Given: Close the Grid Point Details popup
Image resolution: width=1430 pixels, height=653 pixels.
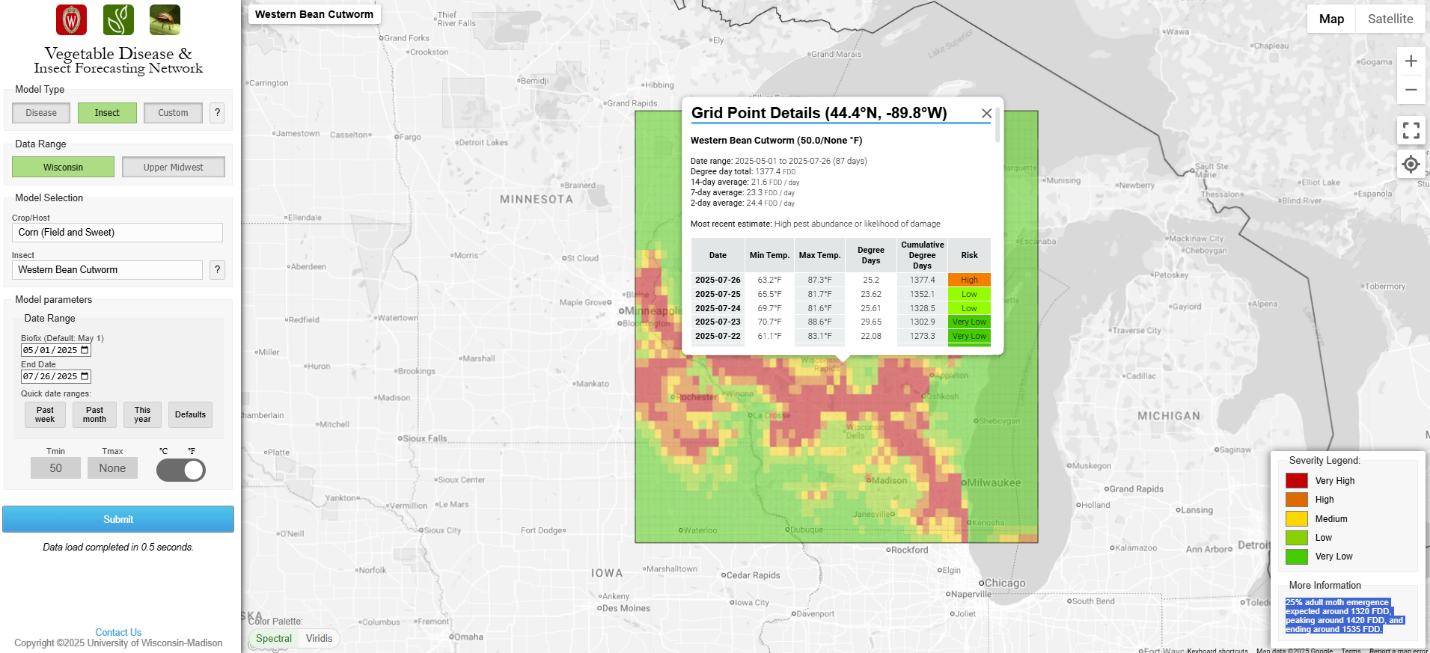Looking at the screenshot, I should point(986,114).
